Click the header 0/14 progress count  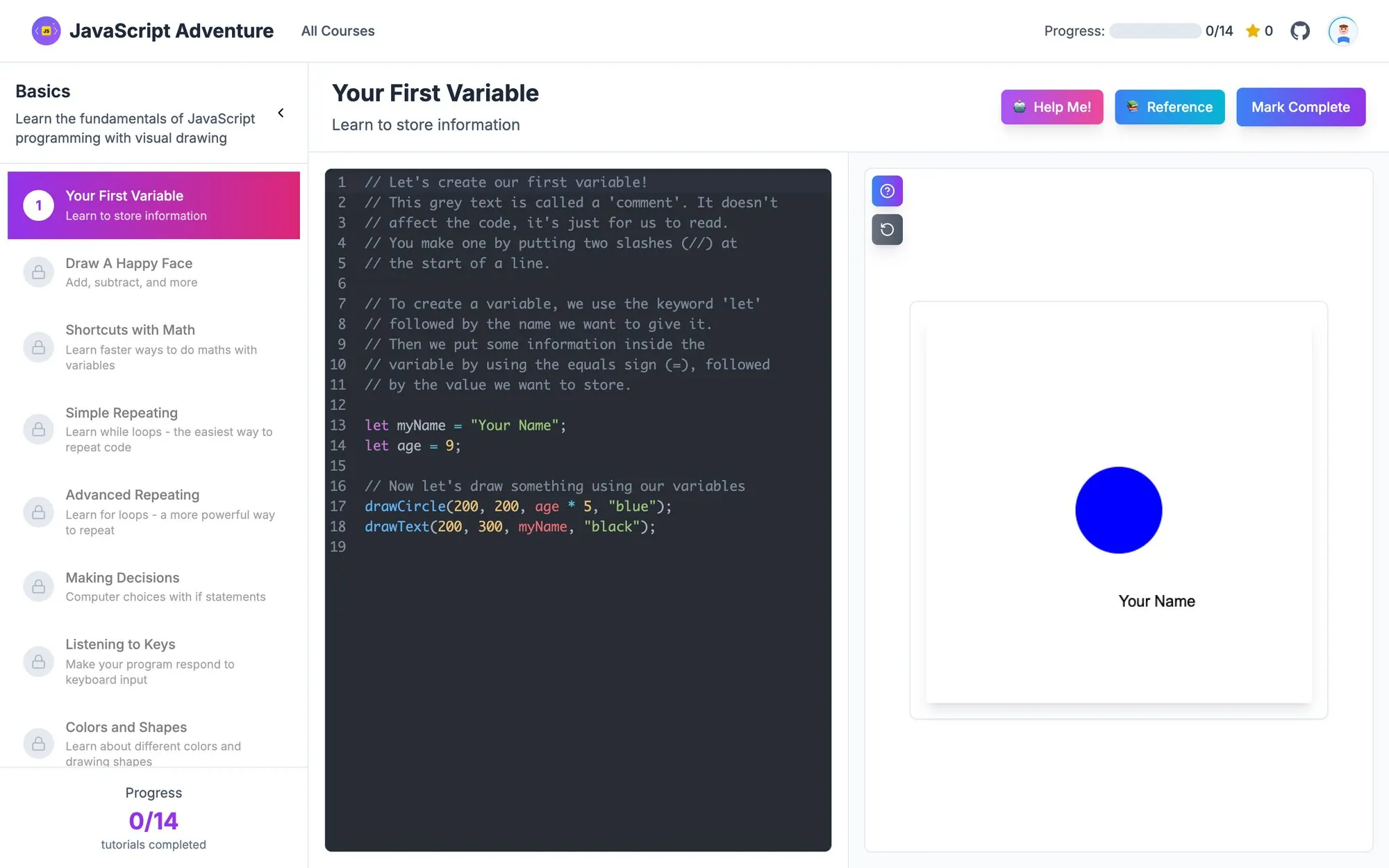click(1219, 31)
